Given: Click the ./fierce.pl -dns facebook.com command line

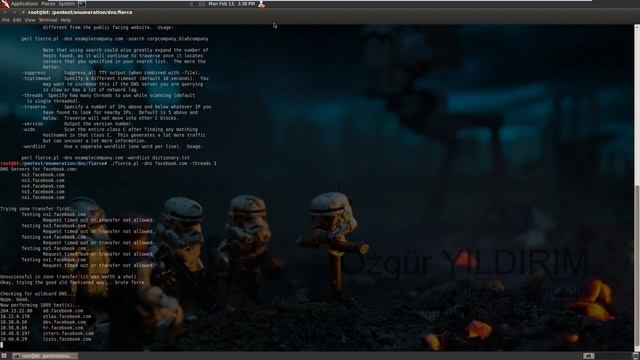Looking at the screenshot, I should 108,163.
